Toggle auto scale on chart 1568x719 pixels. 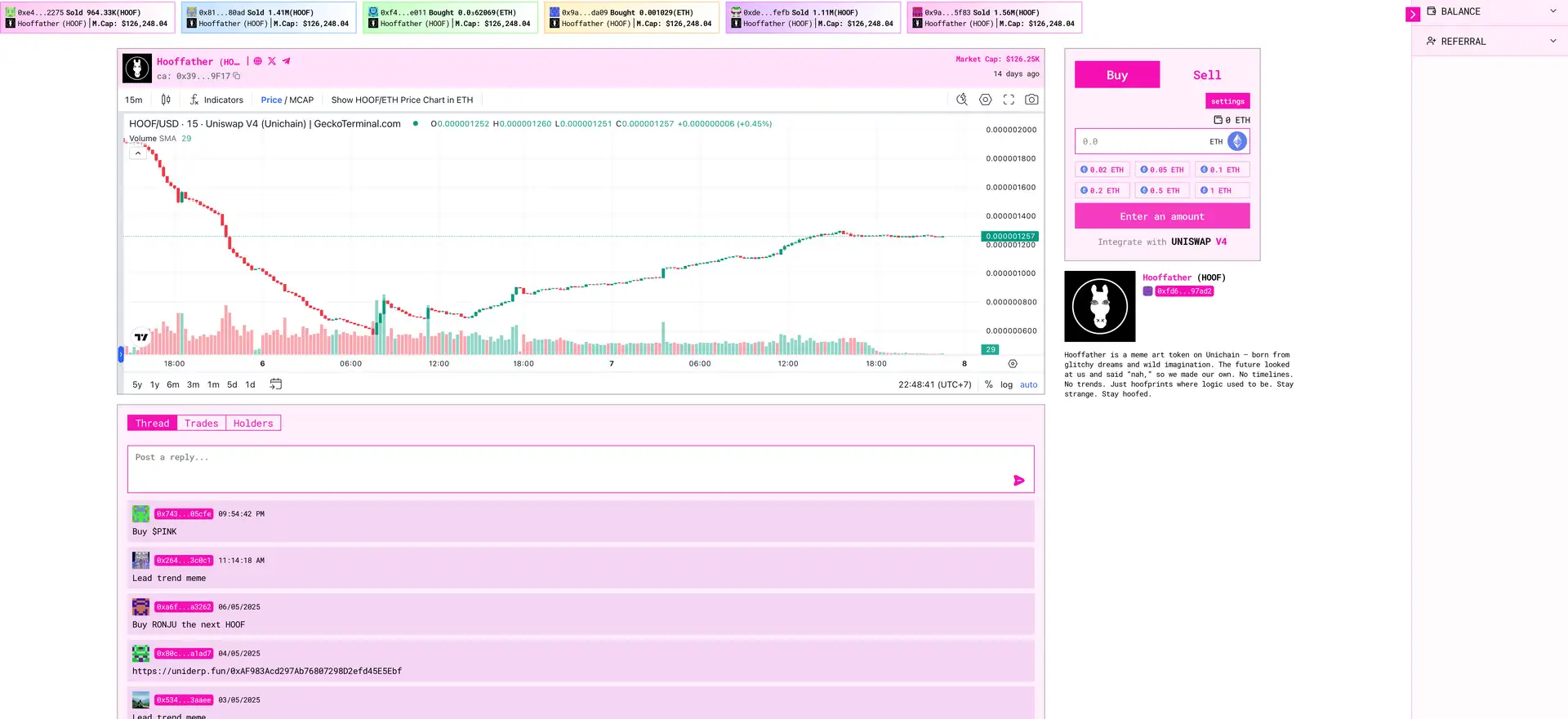[1028, 384]
